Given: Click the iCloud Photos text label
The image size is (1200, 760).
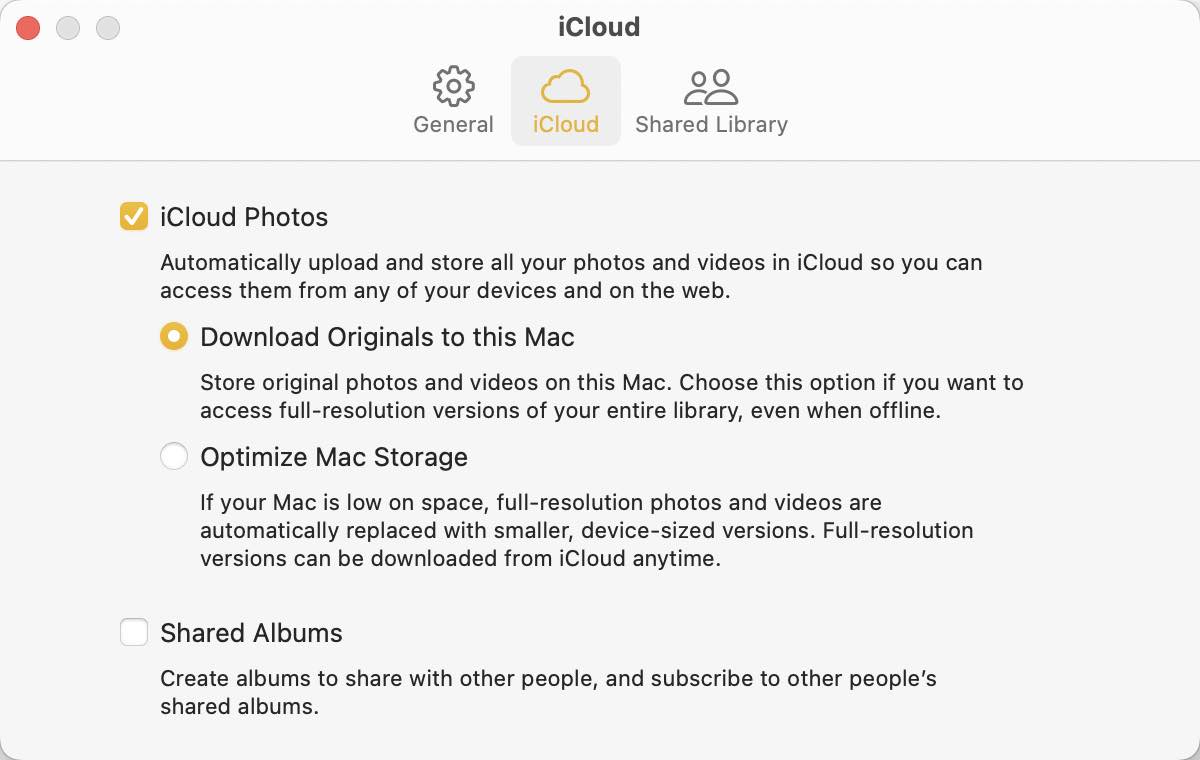Looking at the screenshot, I should [244, 216].
